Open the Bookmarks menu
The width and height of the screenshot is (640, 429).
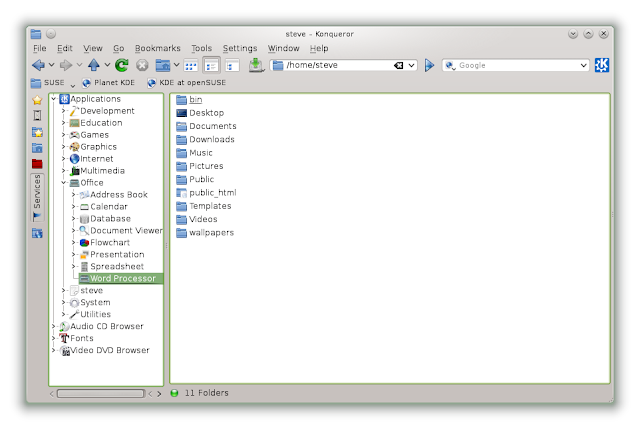tap(158, 48)
